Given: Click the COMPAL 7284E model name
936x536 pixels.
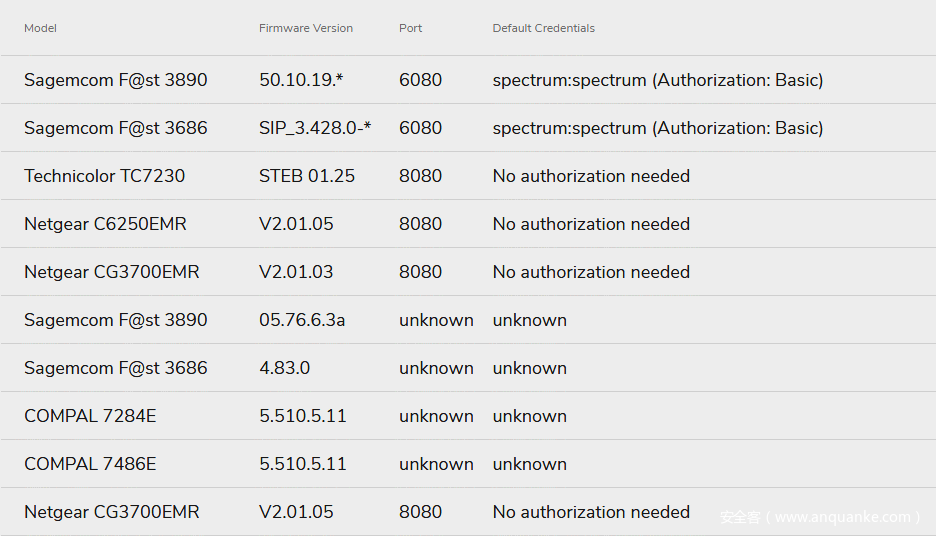Looking at the screenshot, I should (x=90, y=416).
